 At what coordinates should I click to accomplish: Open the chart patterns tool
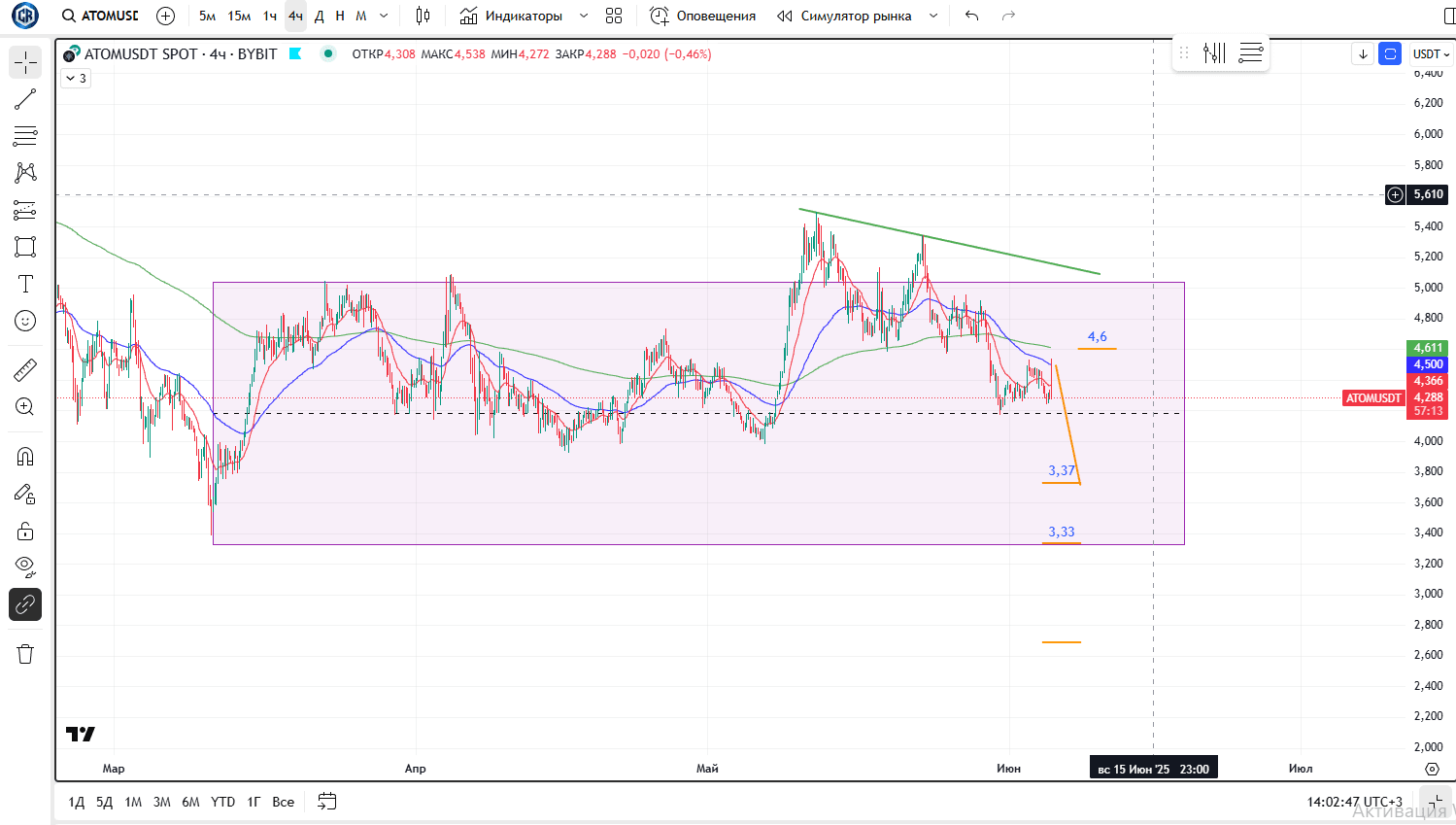(x=25, y=173)
